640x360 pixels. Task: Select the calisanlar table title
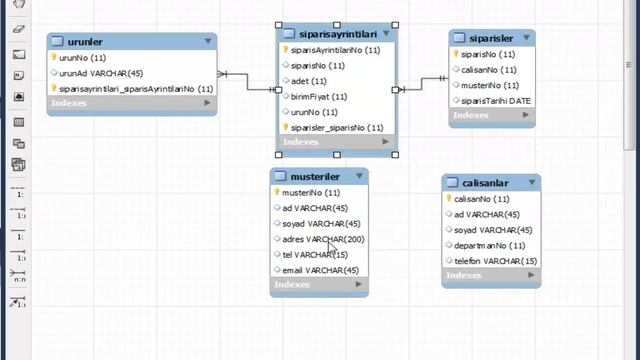485,183
